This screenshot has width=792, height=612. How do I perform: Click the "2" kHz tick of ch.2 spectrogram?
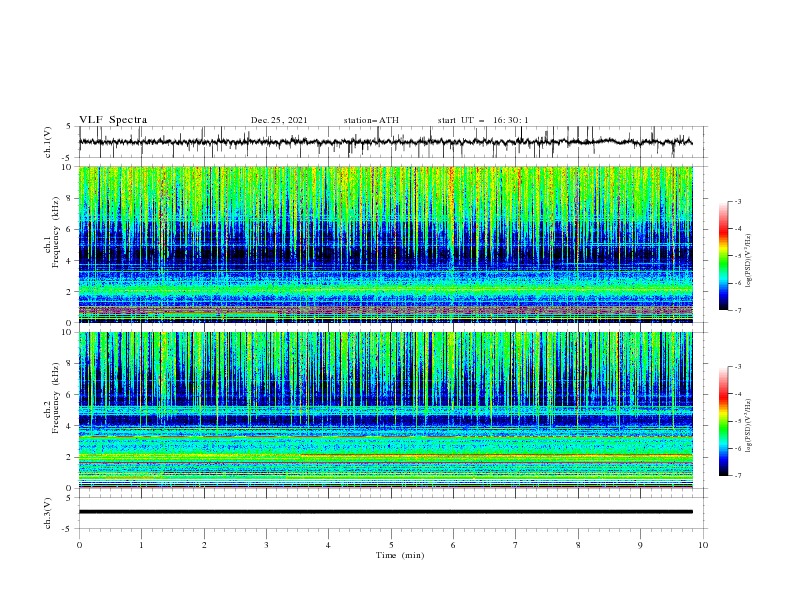(70, 457)
